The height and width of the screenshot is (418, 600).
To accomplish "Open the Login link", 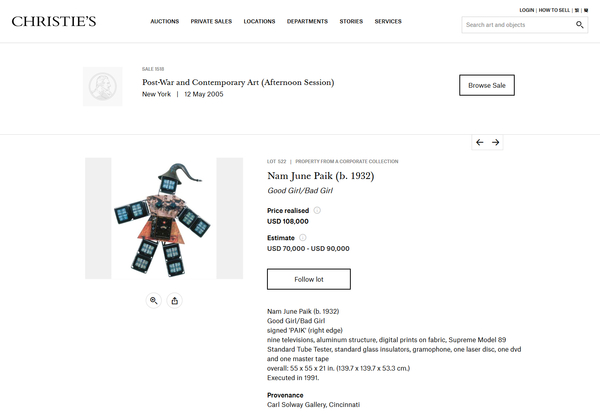I will pyautogui.click(x=527, y=9).
